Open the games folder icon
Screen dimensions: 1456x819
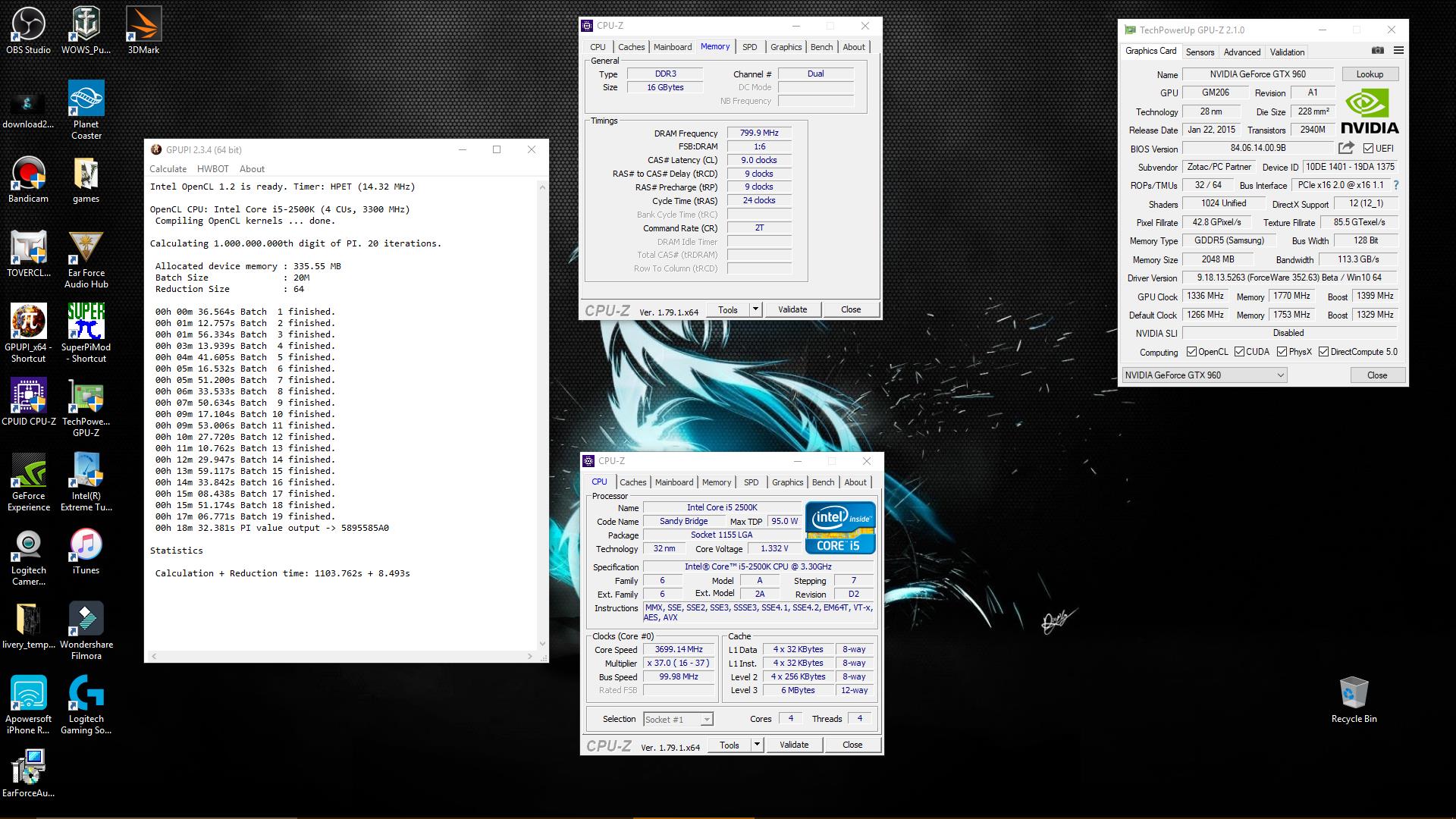pos(86,180)
